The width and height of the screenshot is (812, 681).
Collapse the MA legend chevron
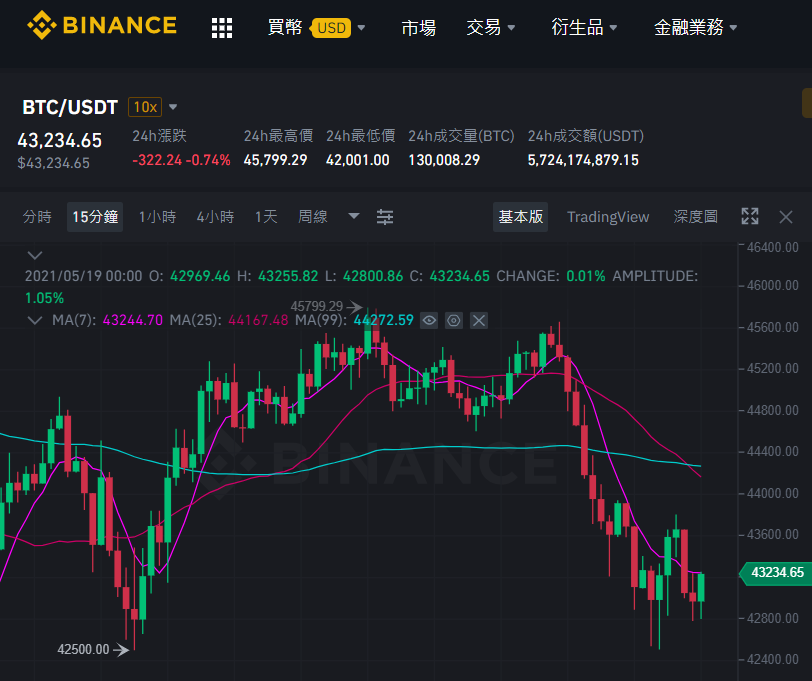coord(35,320)
